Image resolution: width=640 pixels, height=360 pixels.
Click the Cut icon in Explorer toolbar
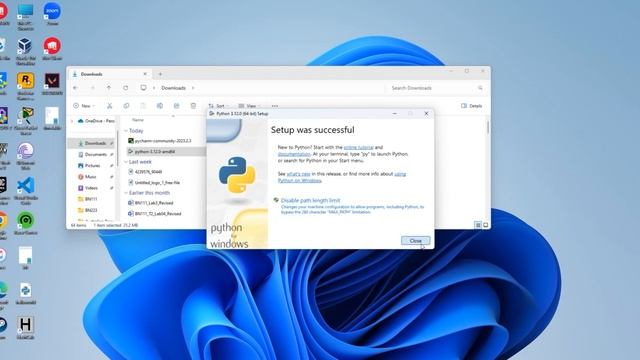click(109, 106)
